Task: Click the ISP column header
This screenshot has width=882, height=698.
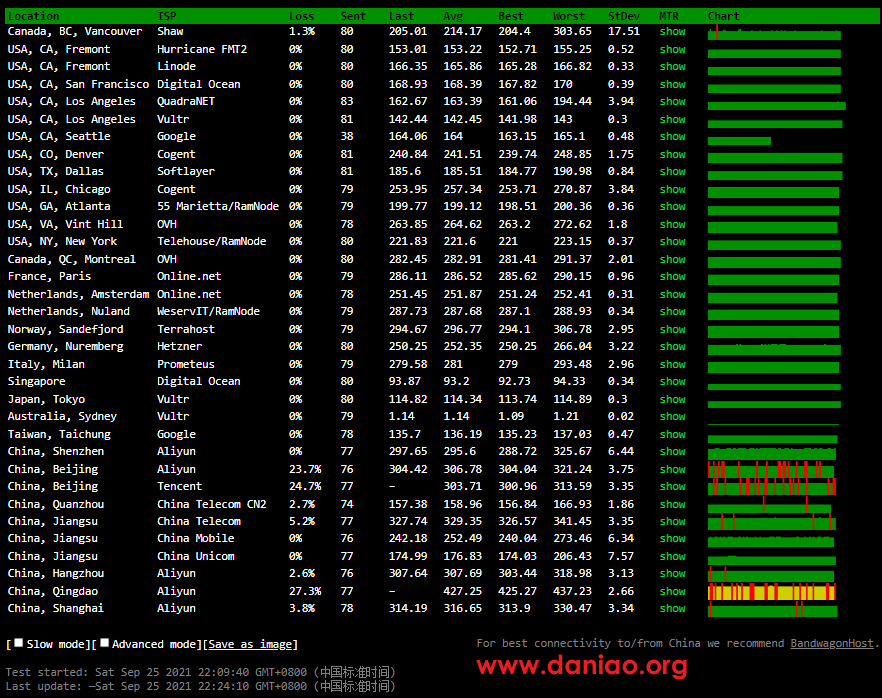Action: (166, 16)
